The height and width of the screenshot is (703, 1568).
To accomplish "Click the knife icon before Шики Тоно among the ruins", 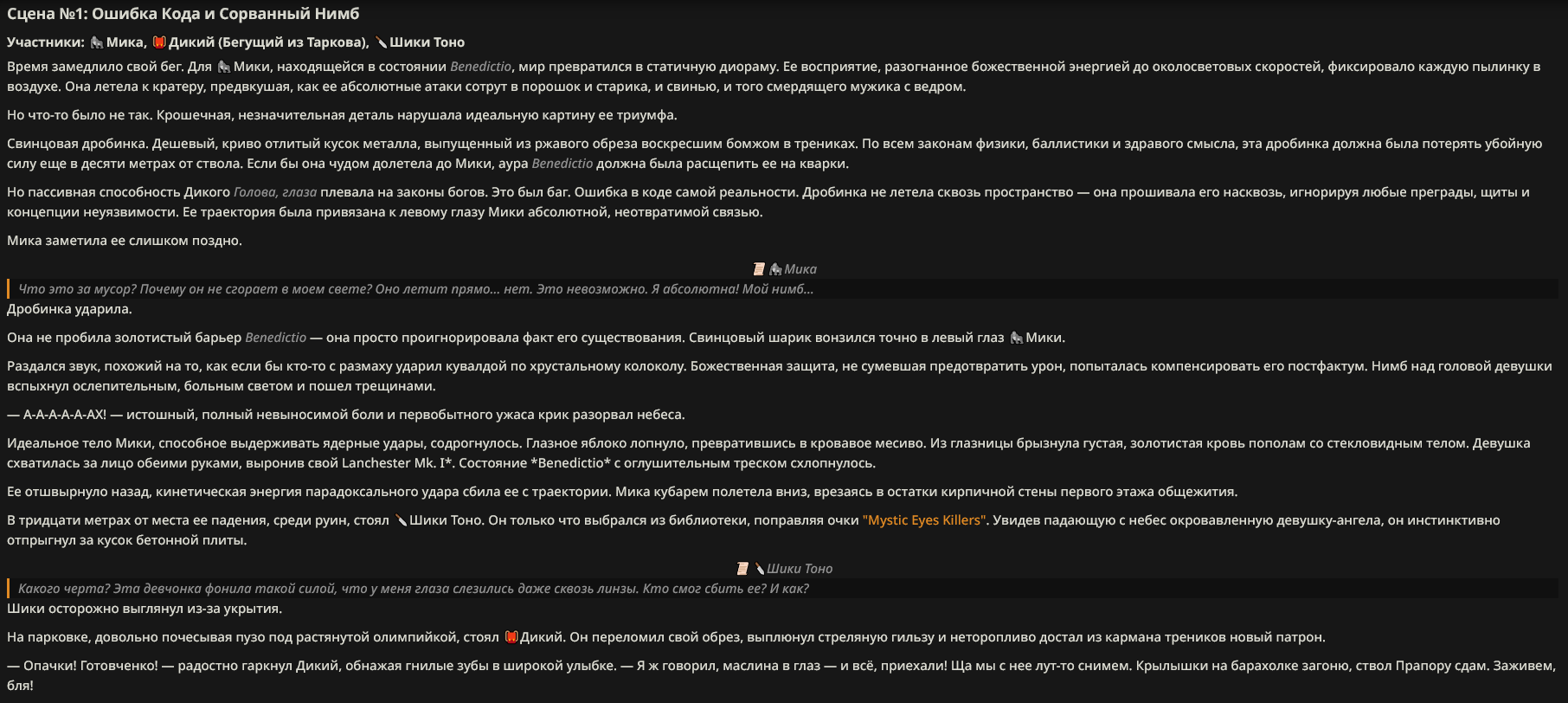I will click(401, 520).
